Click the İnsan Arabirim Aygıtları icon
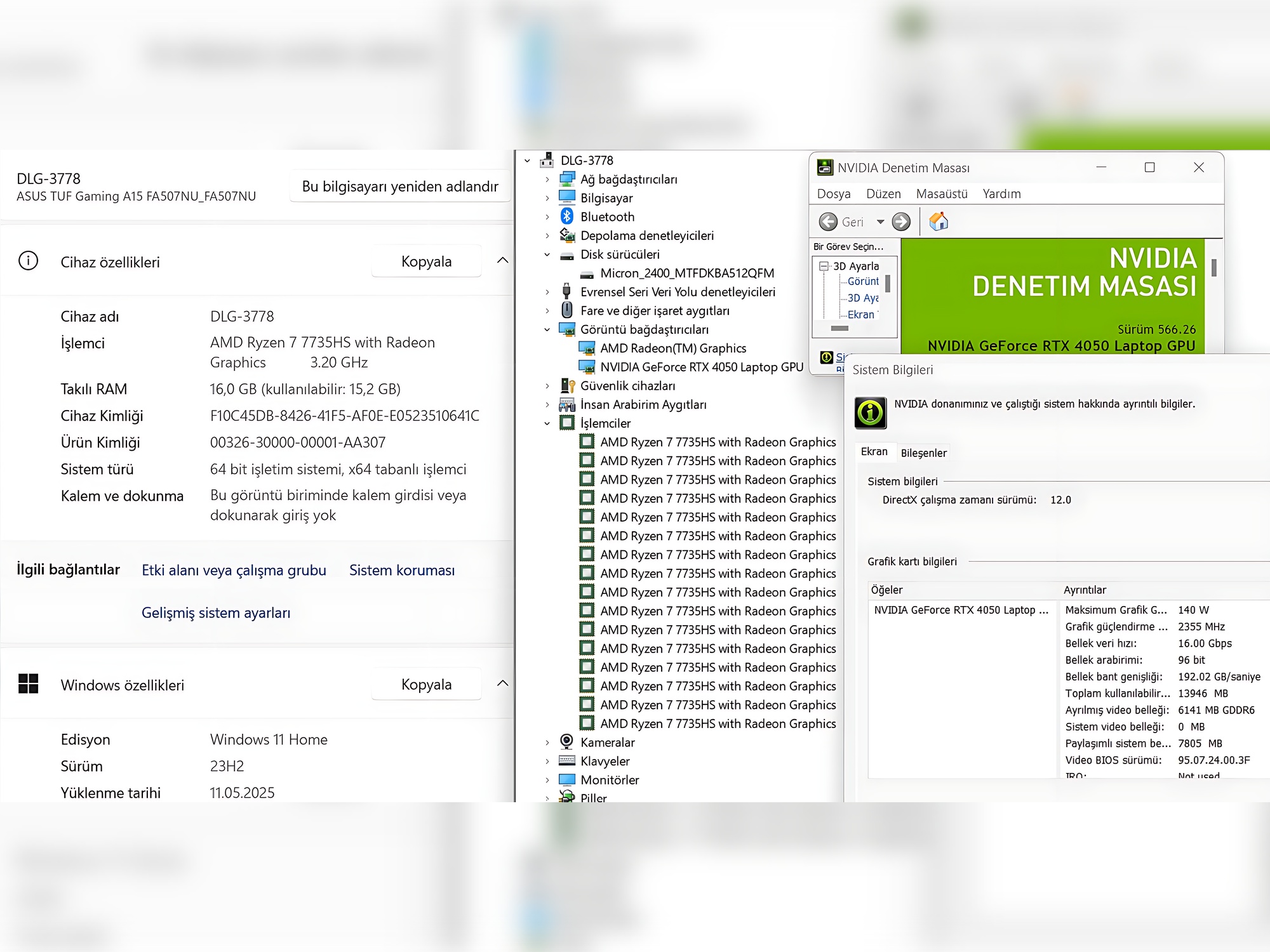This screenshot has height=952, width=1270. (567, 404)
